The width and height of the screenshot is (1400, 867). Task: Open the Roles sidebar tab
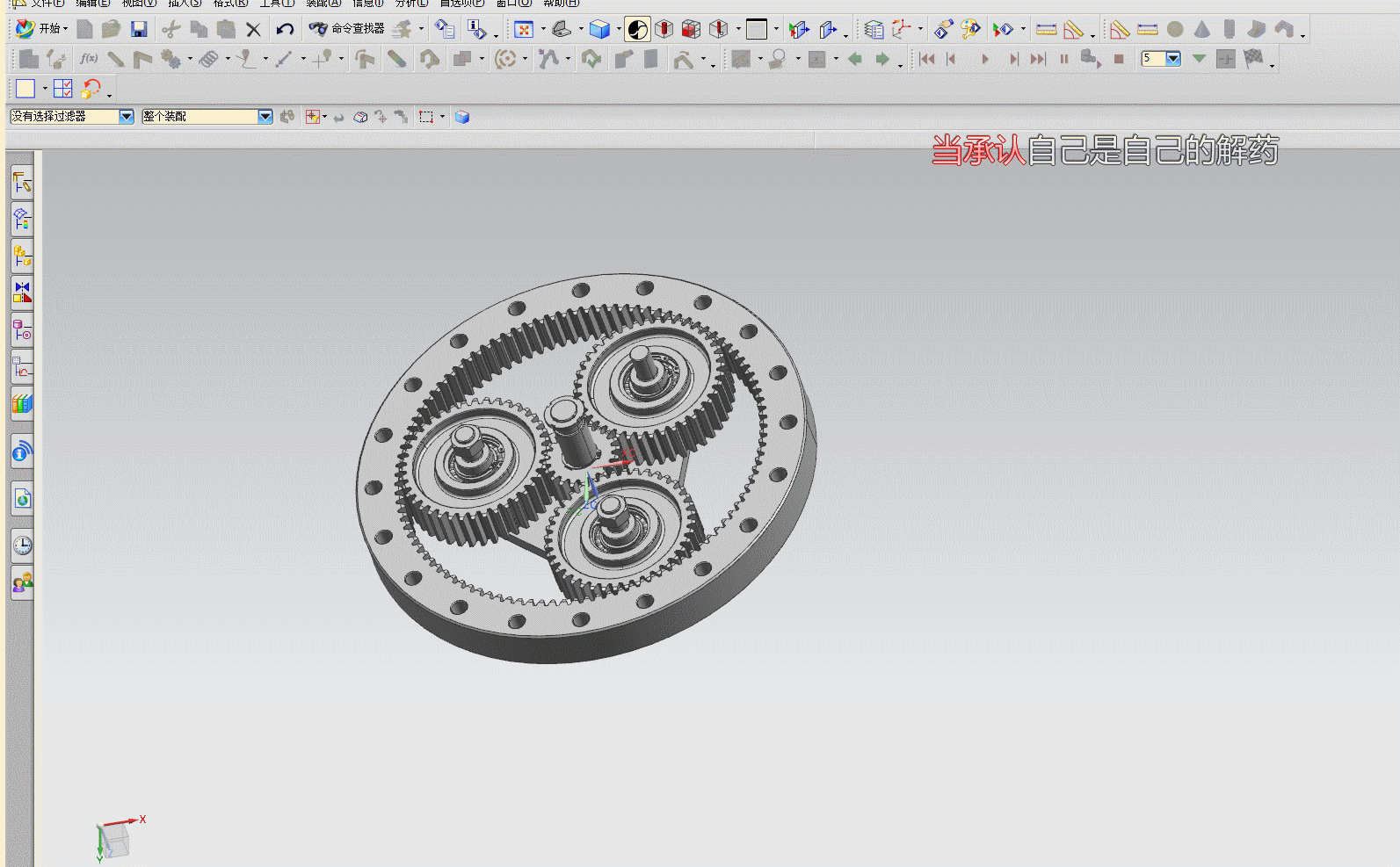point(22,582)
